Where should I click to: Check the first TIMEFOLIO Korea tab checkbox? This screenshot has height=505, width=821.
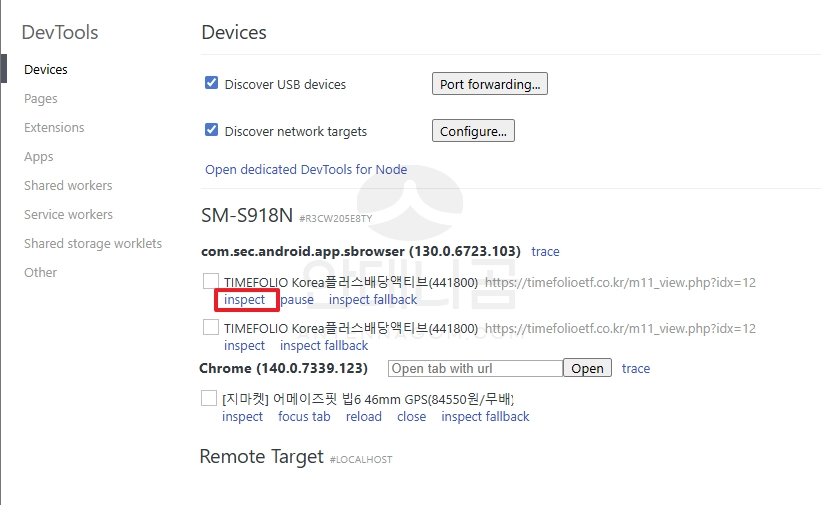(211, 281)
